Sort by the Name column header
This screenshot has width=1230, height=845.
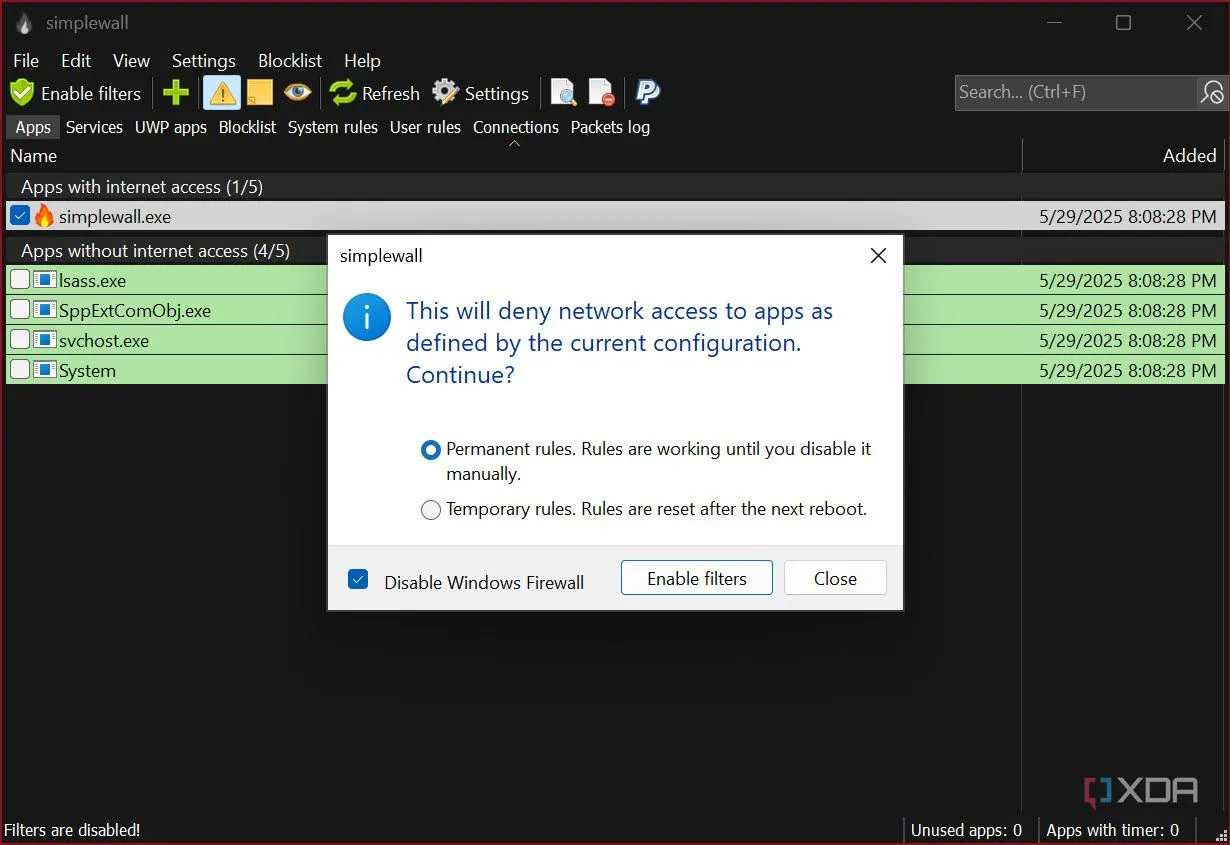coord(514,156)
